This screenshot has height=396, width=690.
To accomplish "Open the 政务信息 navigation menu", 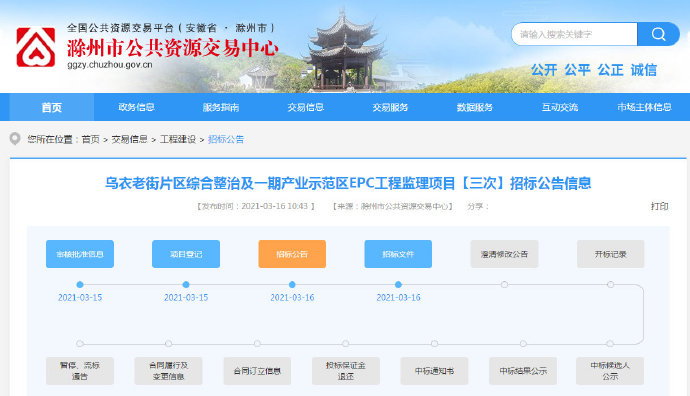I will click(136, 107).
